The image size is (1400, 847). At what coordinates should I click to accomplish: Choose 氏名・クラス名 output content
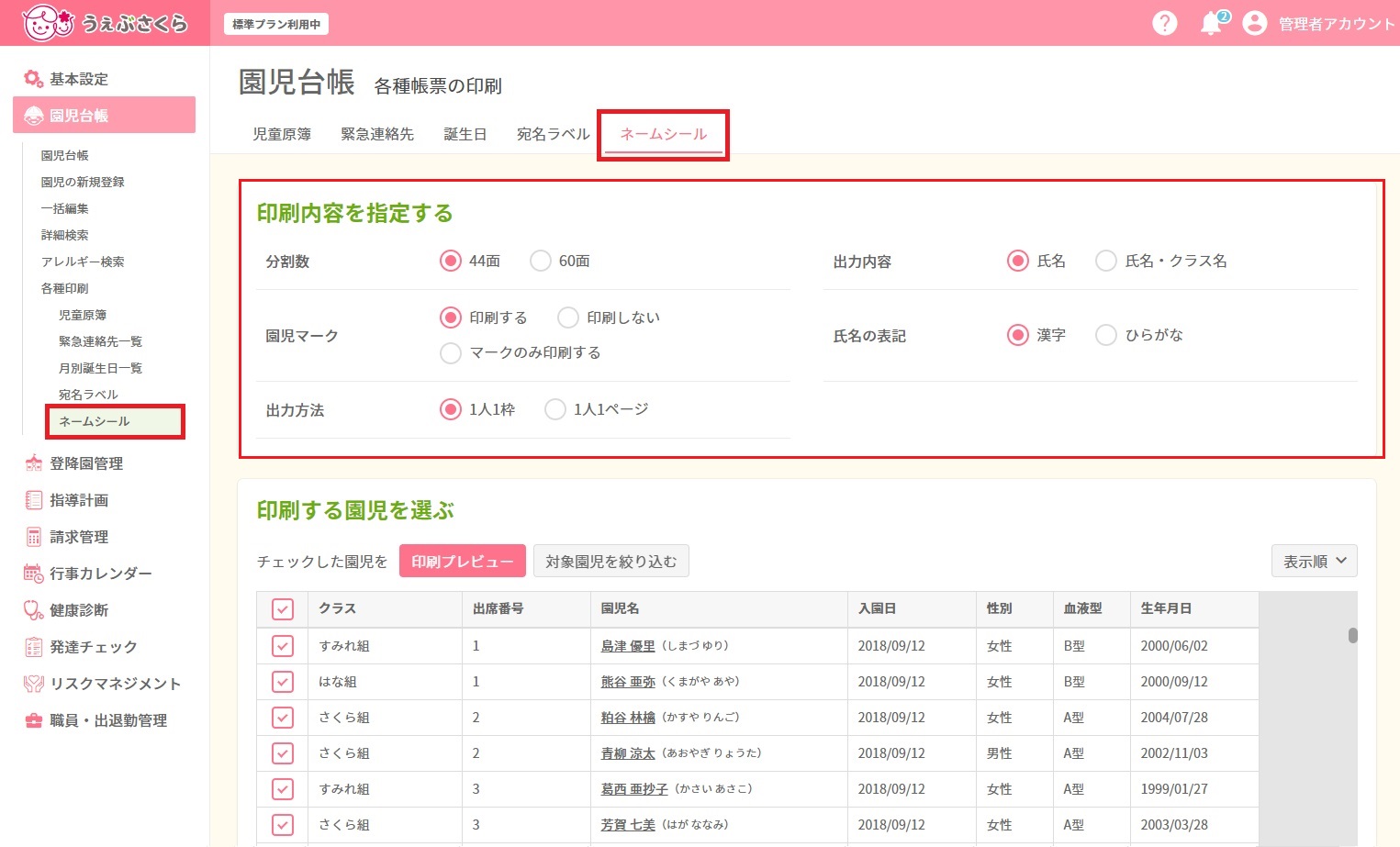pyautogui.click(x=1106, y=261)
